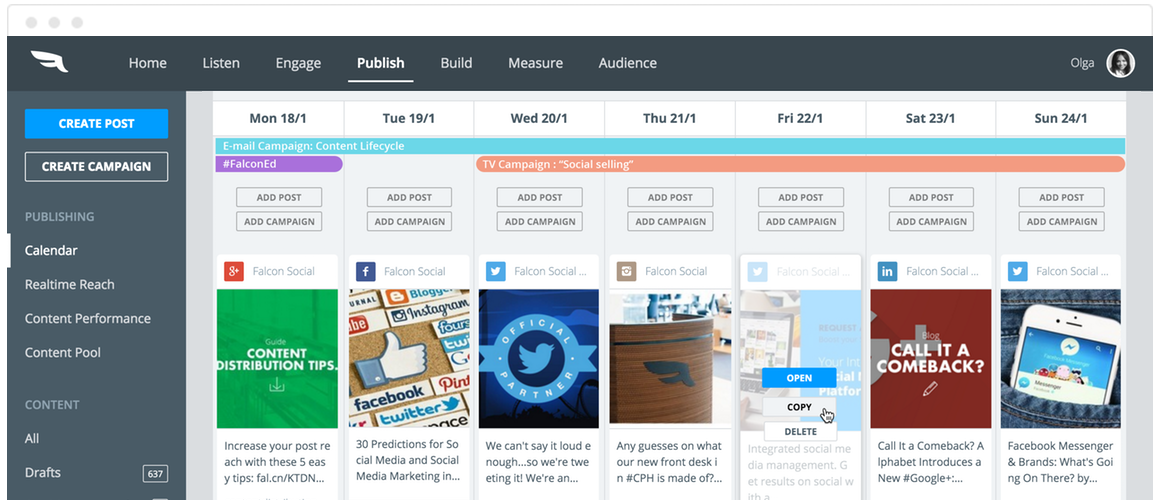Add post on Fri 22/1
Screen dimensions: 1160x500
(800, 197)
